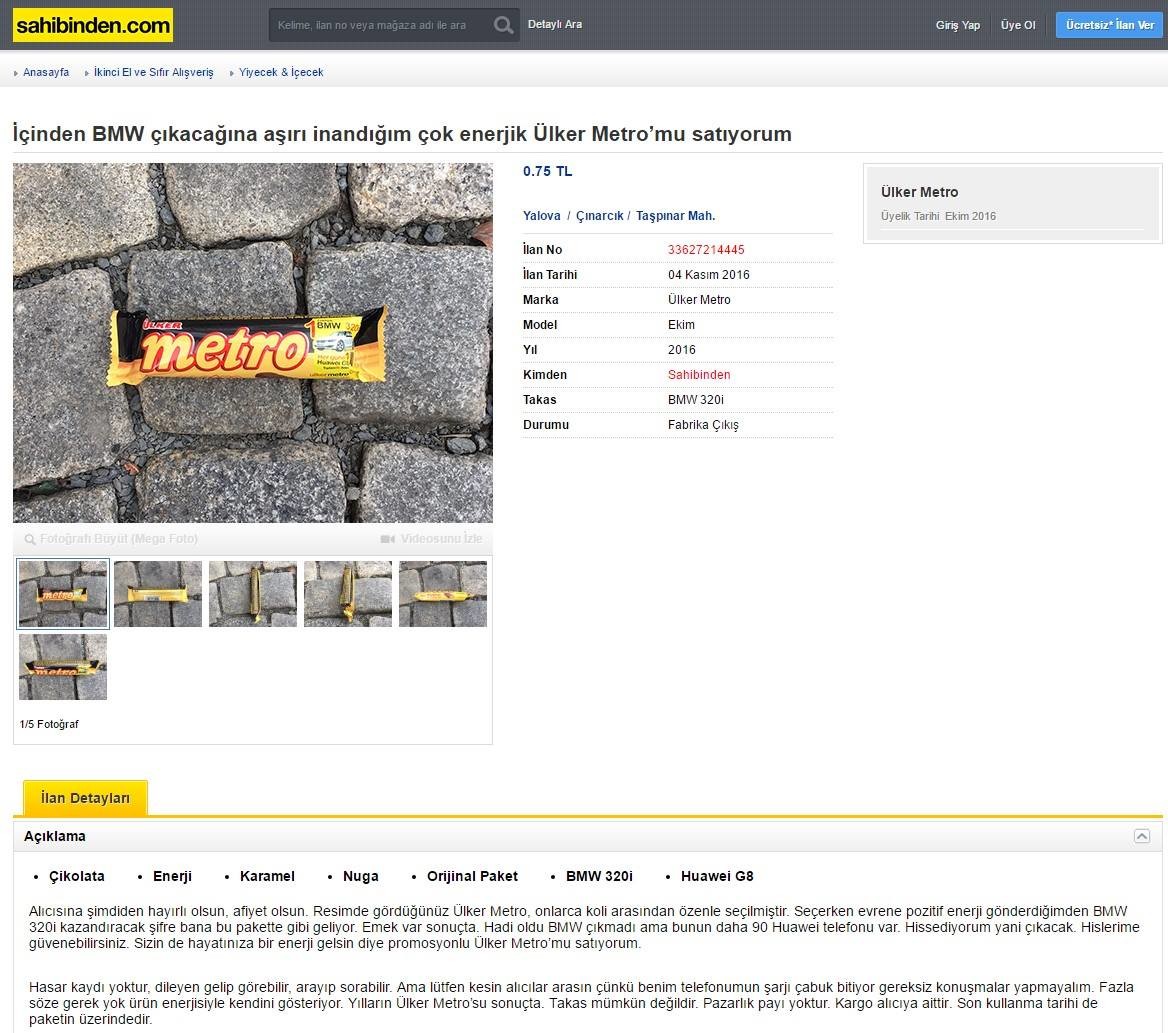Click 1/5 Fotoğraf counter text
Image resolution: width=1168 pixels, height=1033 pixels.
pyautogui.click(x=49, y=724)
